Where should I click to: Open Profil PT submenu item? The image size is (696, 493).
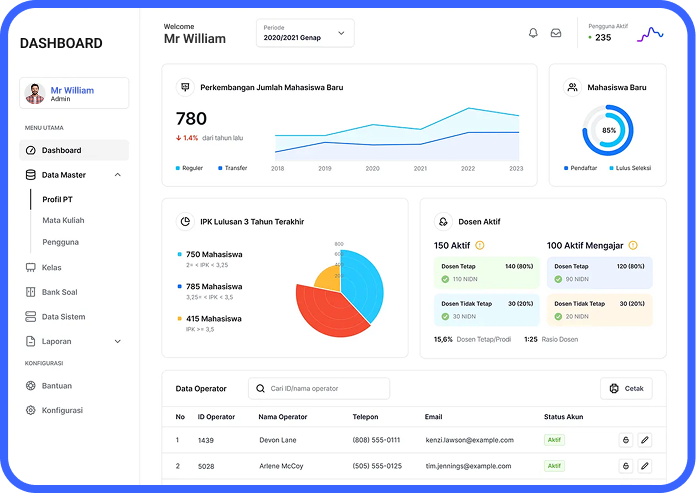(57, 199)
